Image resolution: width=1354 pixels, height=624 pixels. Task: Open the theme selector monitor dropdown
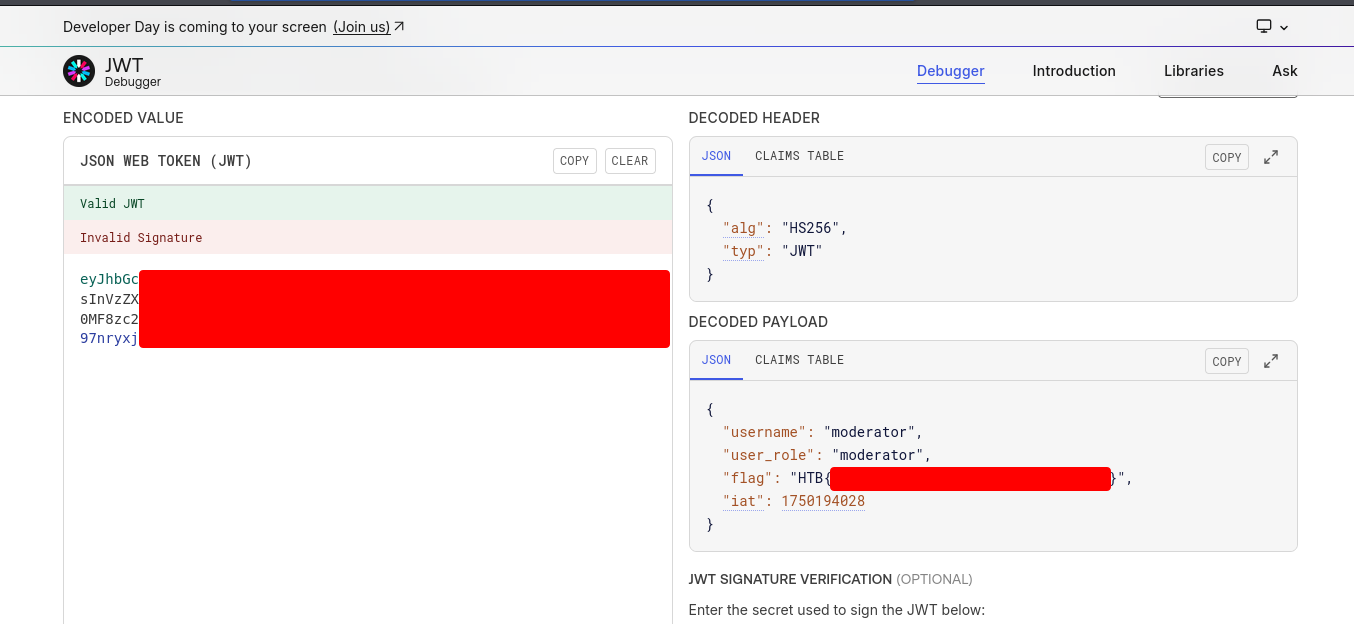click(1272, 27)
